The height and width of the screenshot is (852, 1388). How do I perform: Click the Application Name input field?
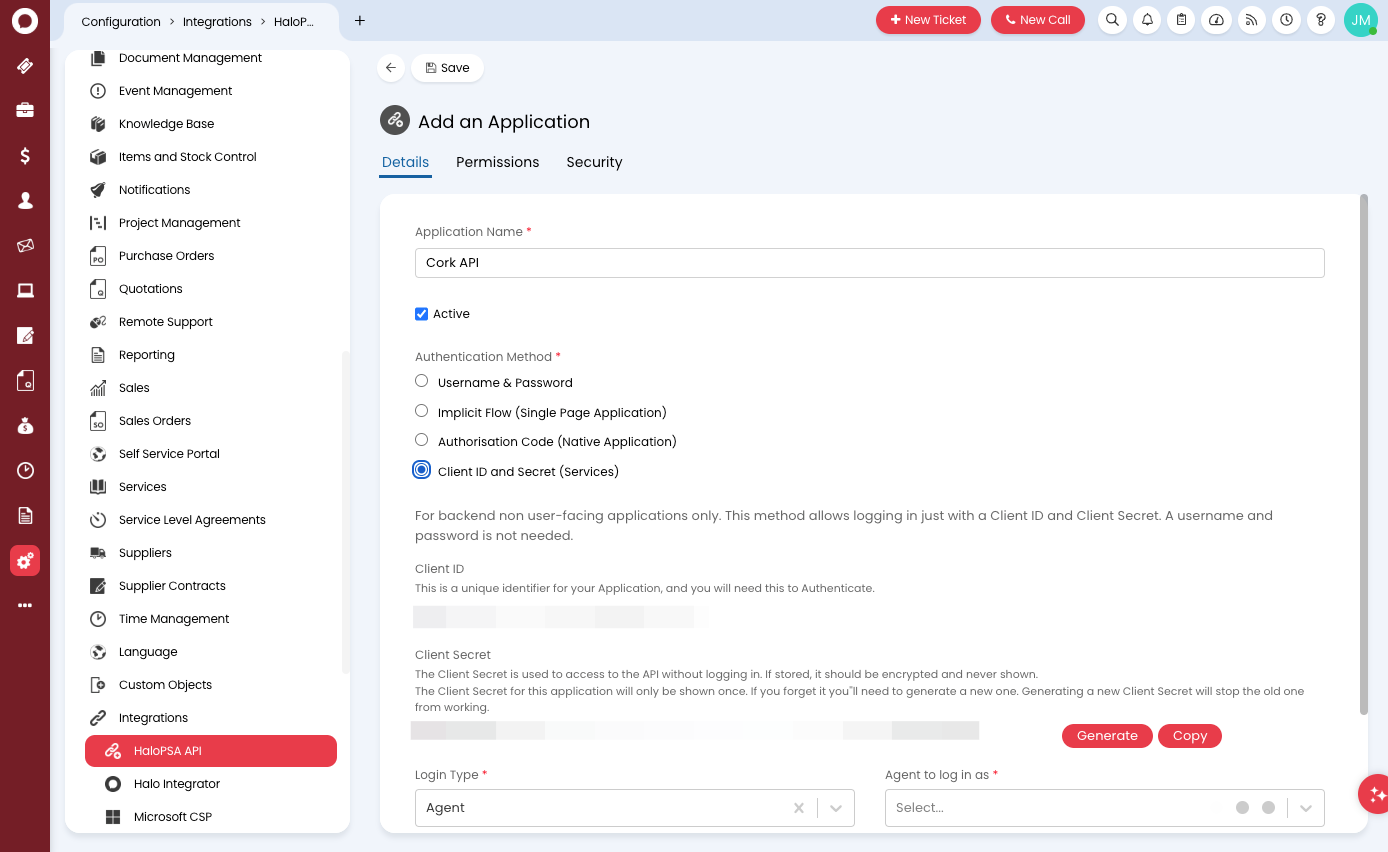pyautogui.click(x=870, y=263)
